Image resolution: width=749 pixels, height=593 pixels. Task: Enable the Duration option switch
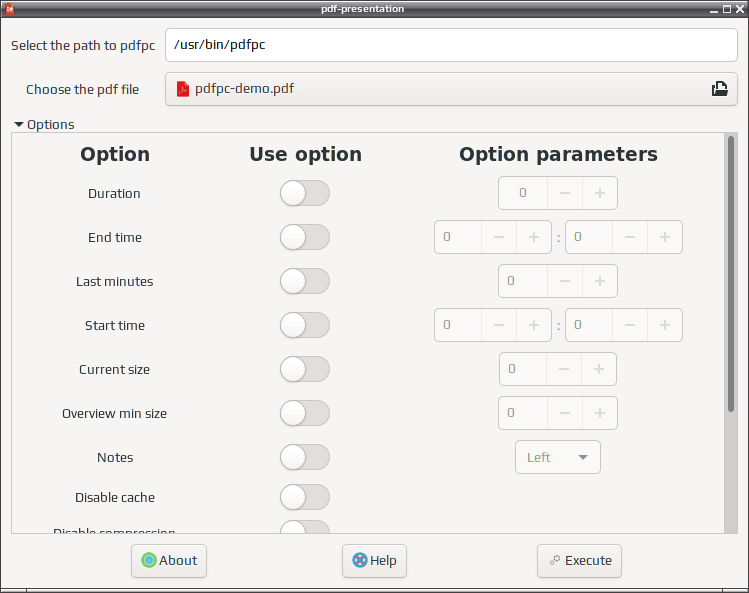tap(305, 193)
